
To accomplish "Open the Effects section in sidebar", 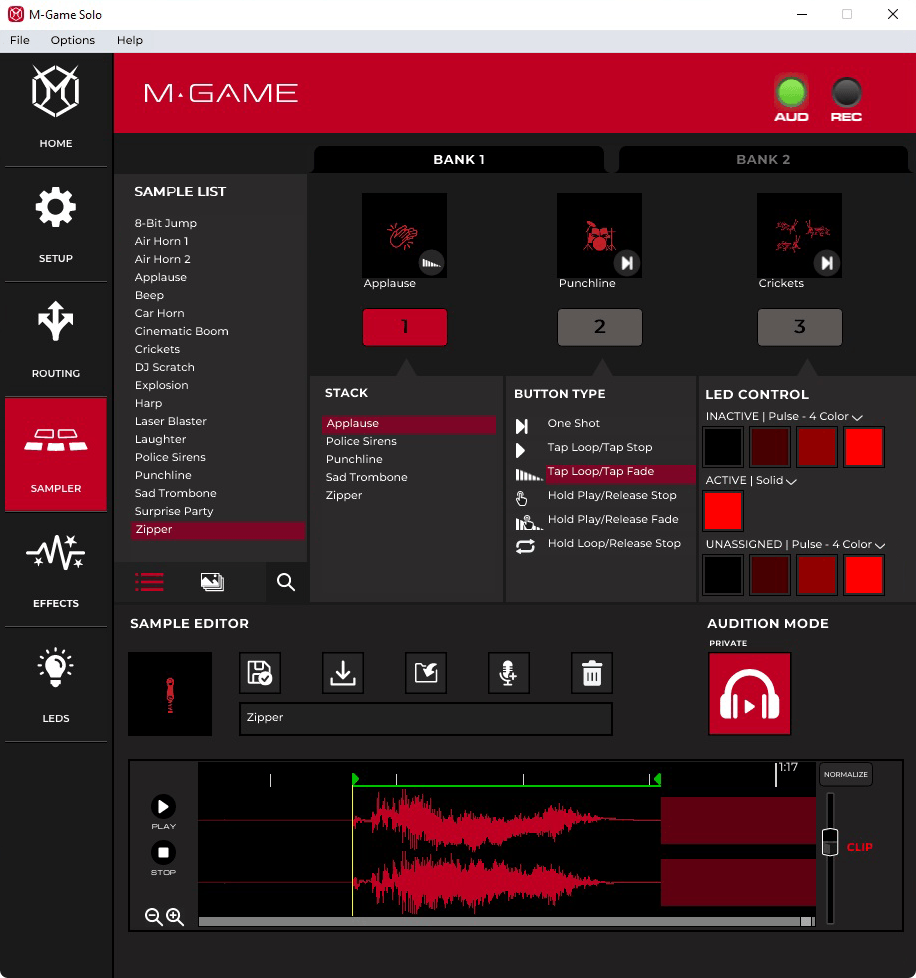I will 55,569.
